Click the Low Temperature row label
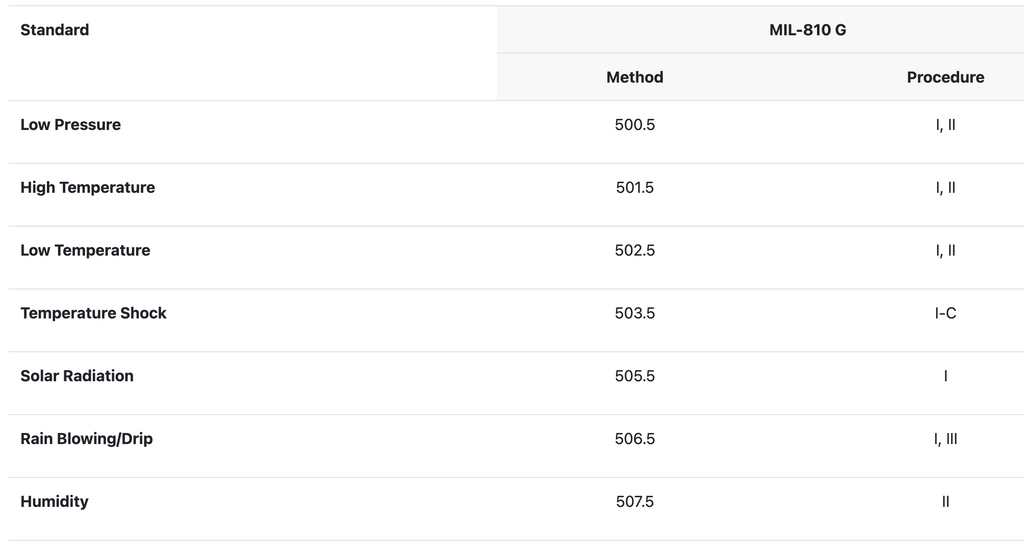The width and height of the screenshot is (1024, 547). coord(85,251)
